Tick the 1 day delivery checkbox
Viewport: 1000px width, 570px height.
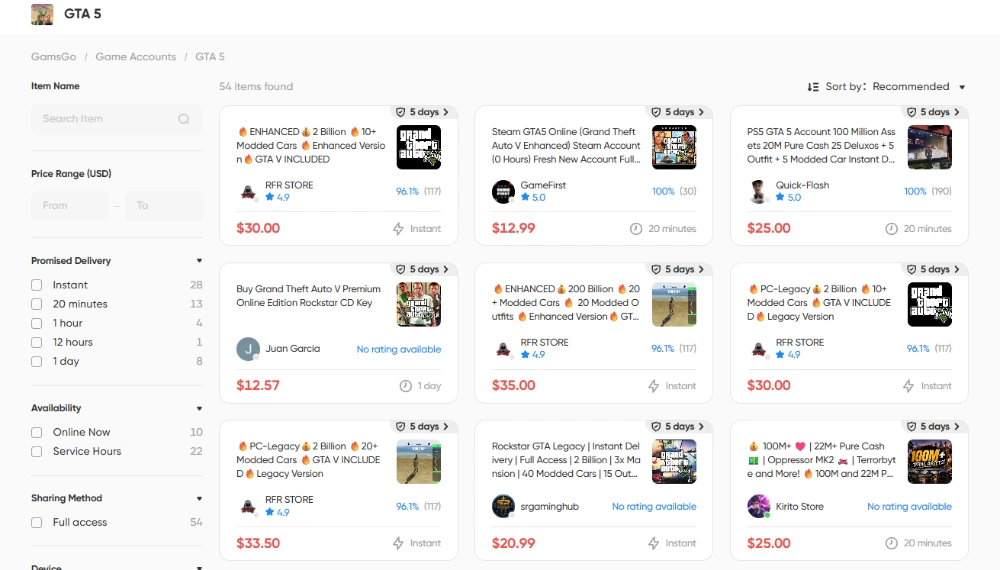37,362
